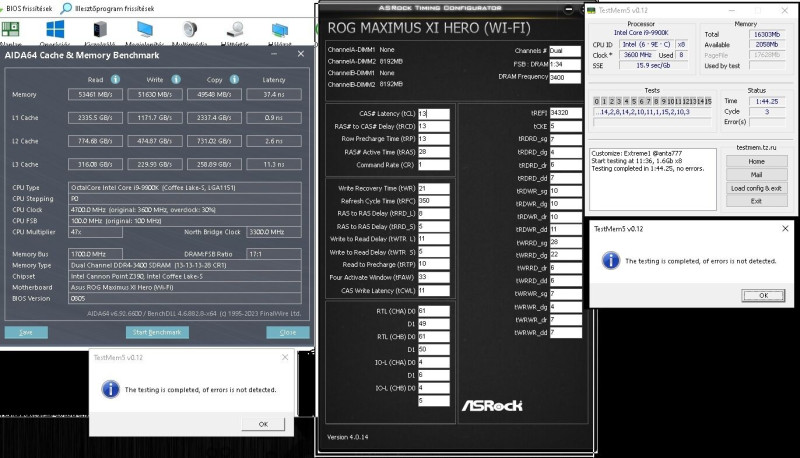
Task: Click the Row Precharge Time (tRP) field
Action: 434,139
